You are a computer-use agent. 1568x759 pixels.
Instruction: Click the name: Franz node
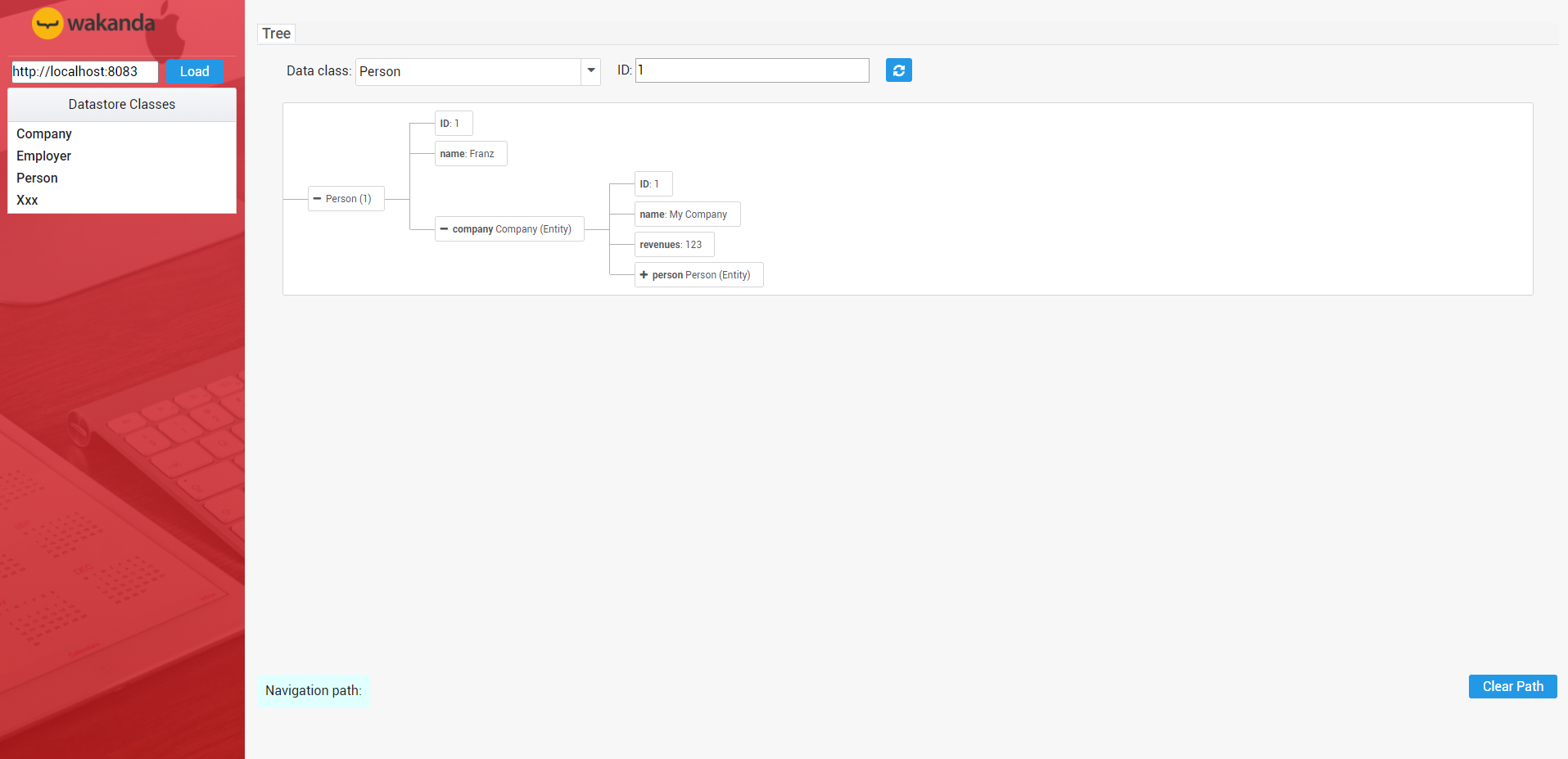(x=470, y=153)
